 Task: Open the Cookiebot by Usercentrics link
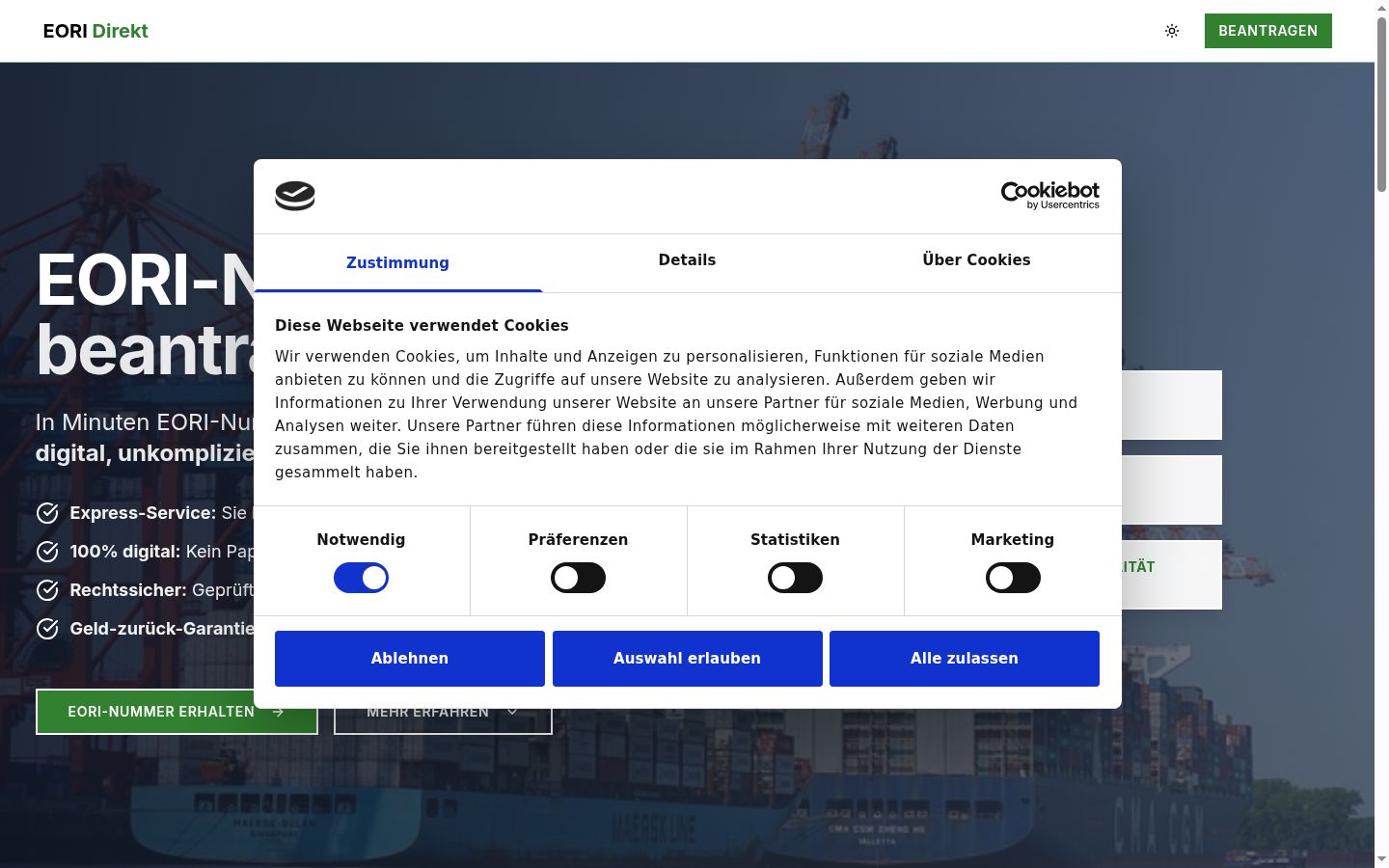pos(1050,195)
